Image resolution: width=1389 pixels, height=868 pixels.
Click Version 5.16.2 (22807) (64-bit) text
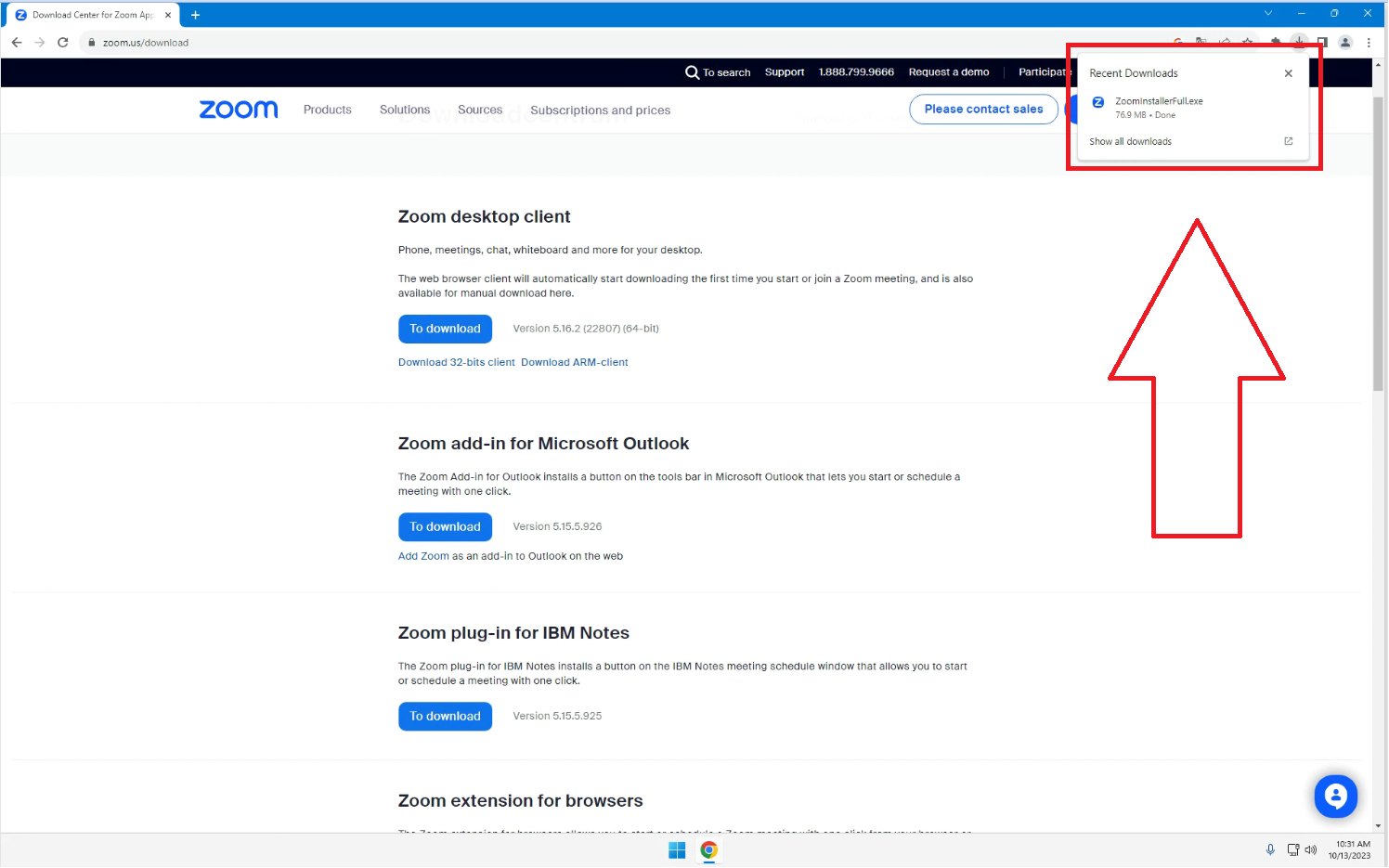pyautogui.click(x=586, y=329)
